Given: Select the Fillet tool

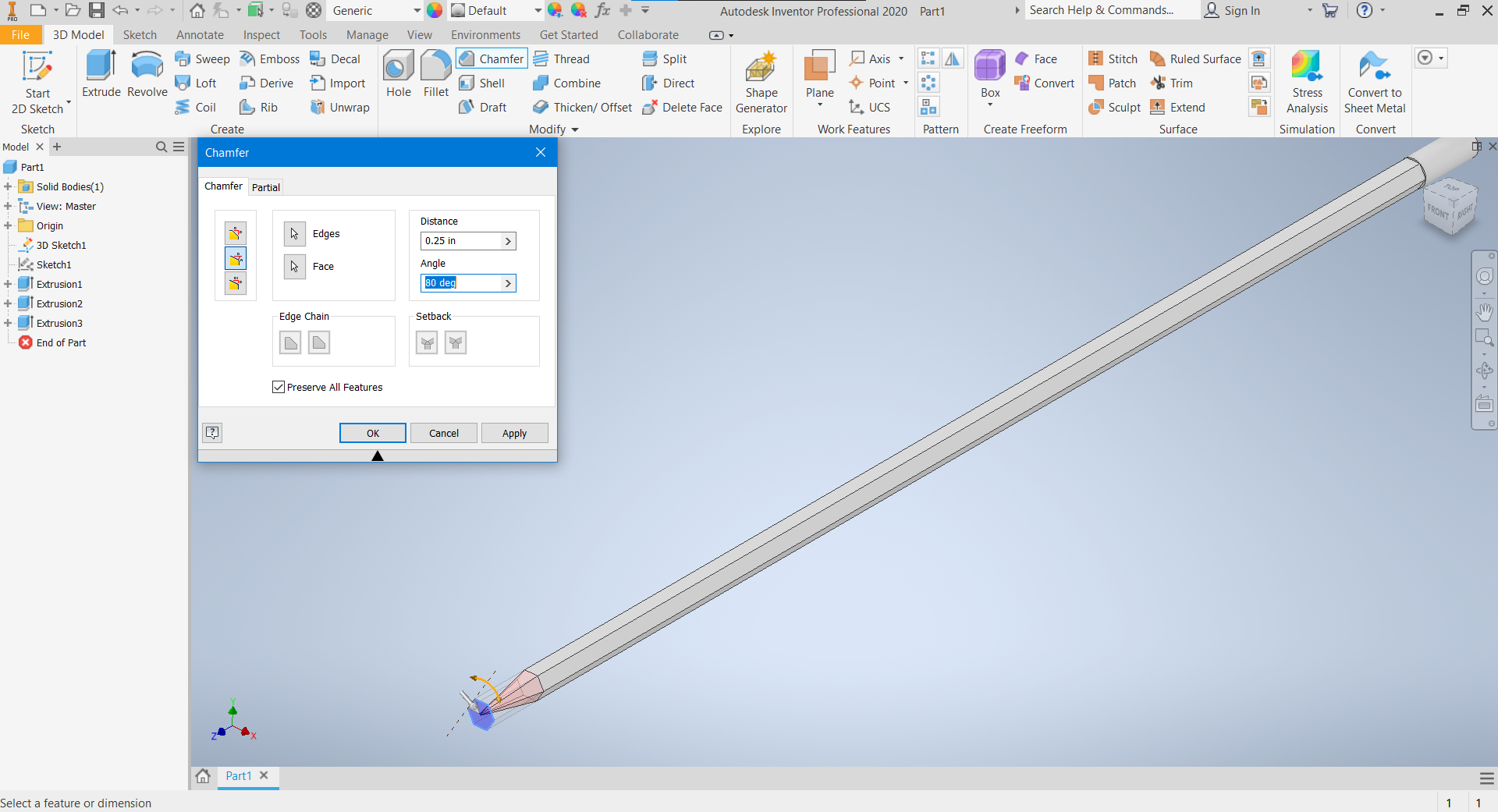Looking at the screenshot, I should point(436,74).
